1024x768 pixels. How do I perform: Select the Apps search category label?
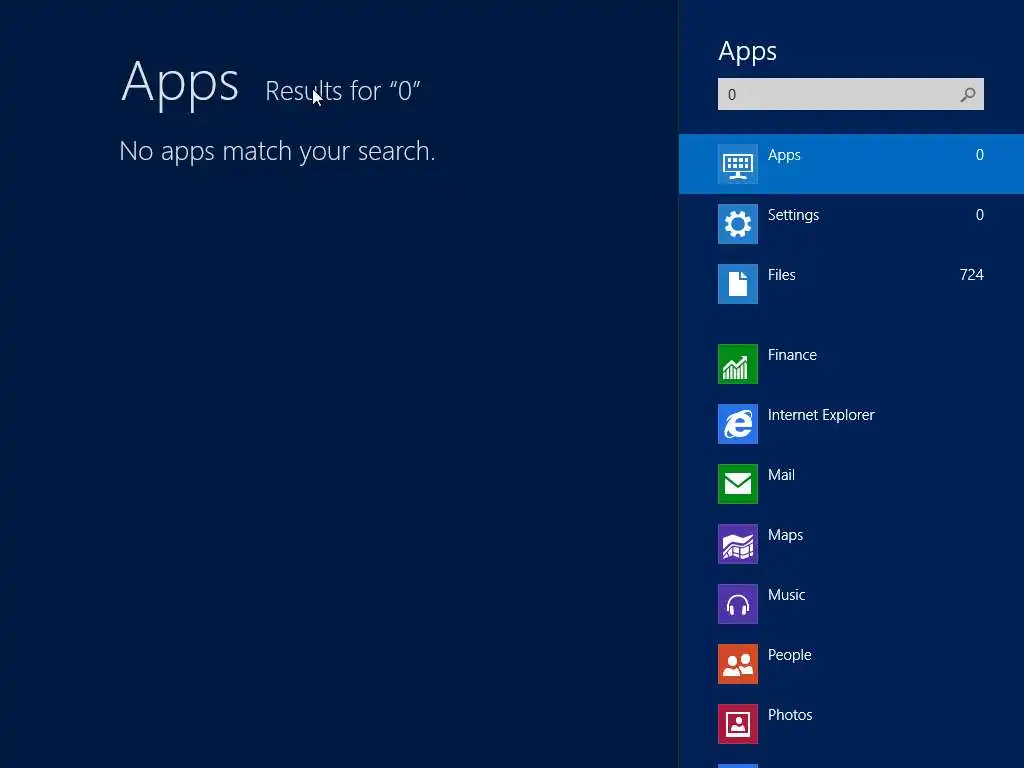tap(784, 155)
